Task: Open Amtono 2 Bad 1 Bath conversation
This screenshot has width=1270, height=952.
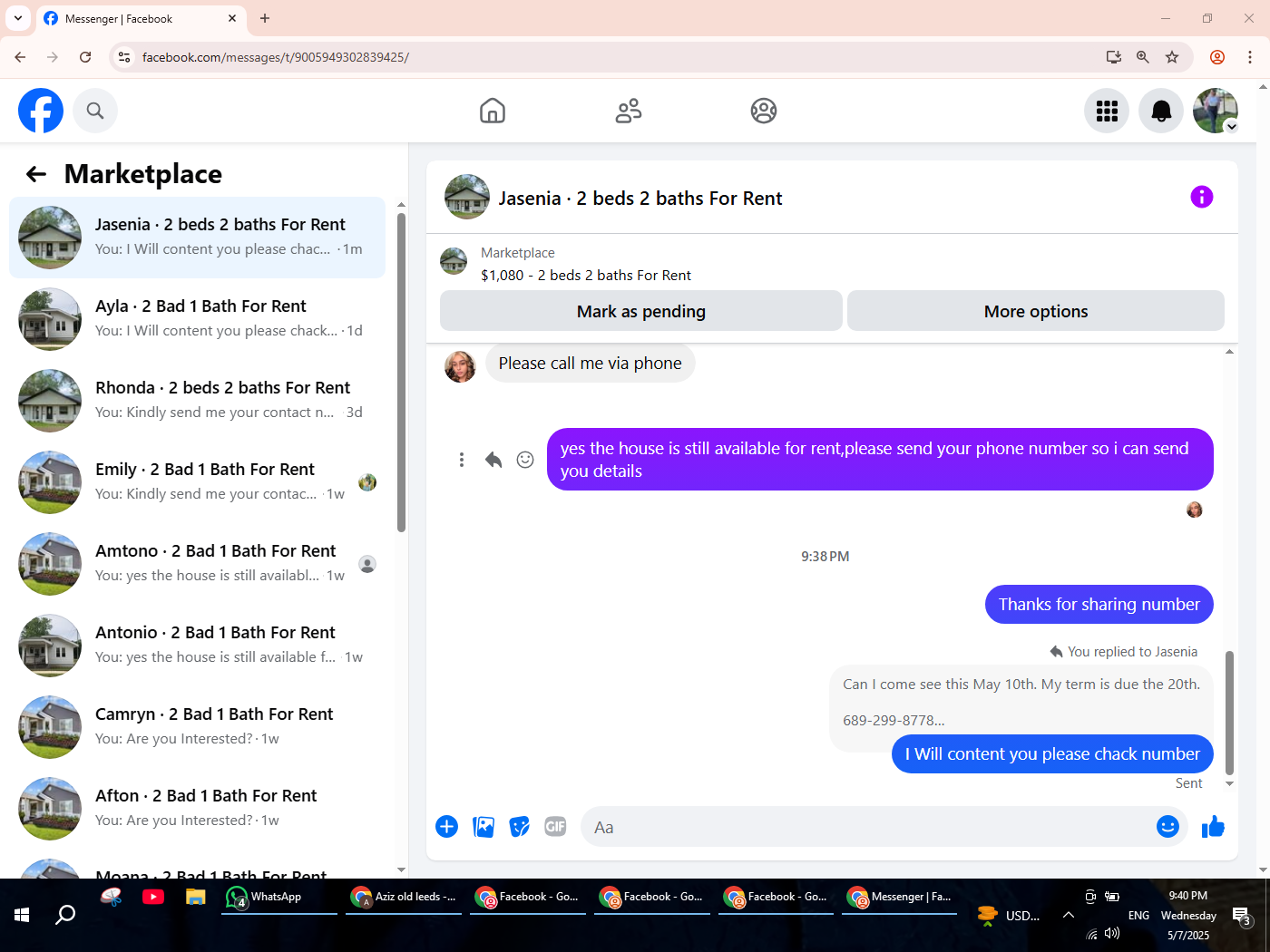Action: pyautogui.click(x=197, y=564)
